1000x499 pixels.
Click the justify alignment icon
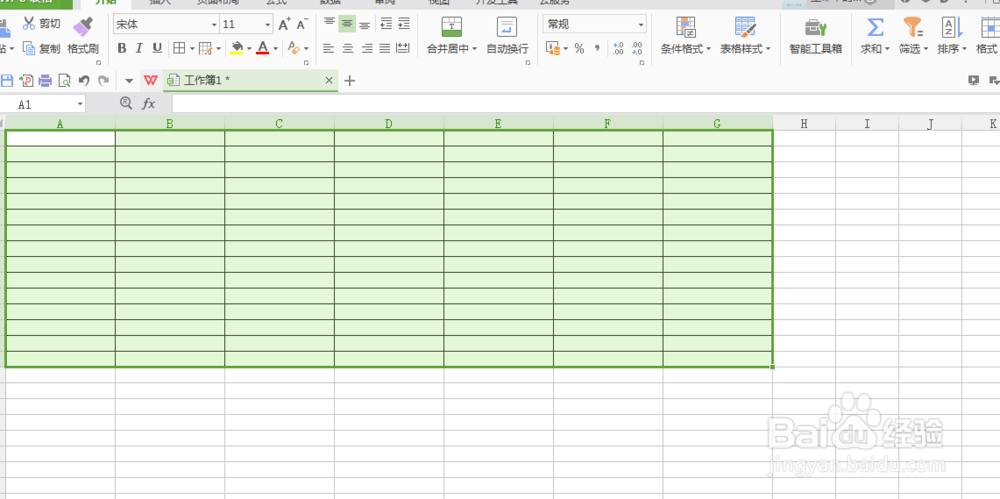click(x=384, y=48)
